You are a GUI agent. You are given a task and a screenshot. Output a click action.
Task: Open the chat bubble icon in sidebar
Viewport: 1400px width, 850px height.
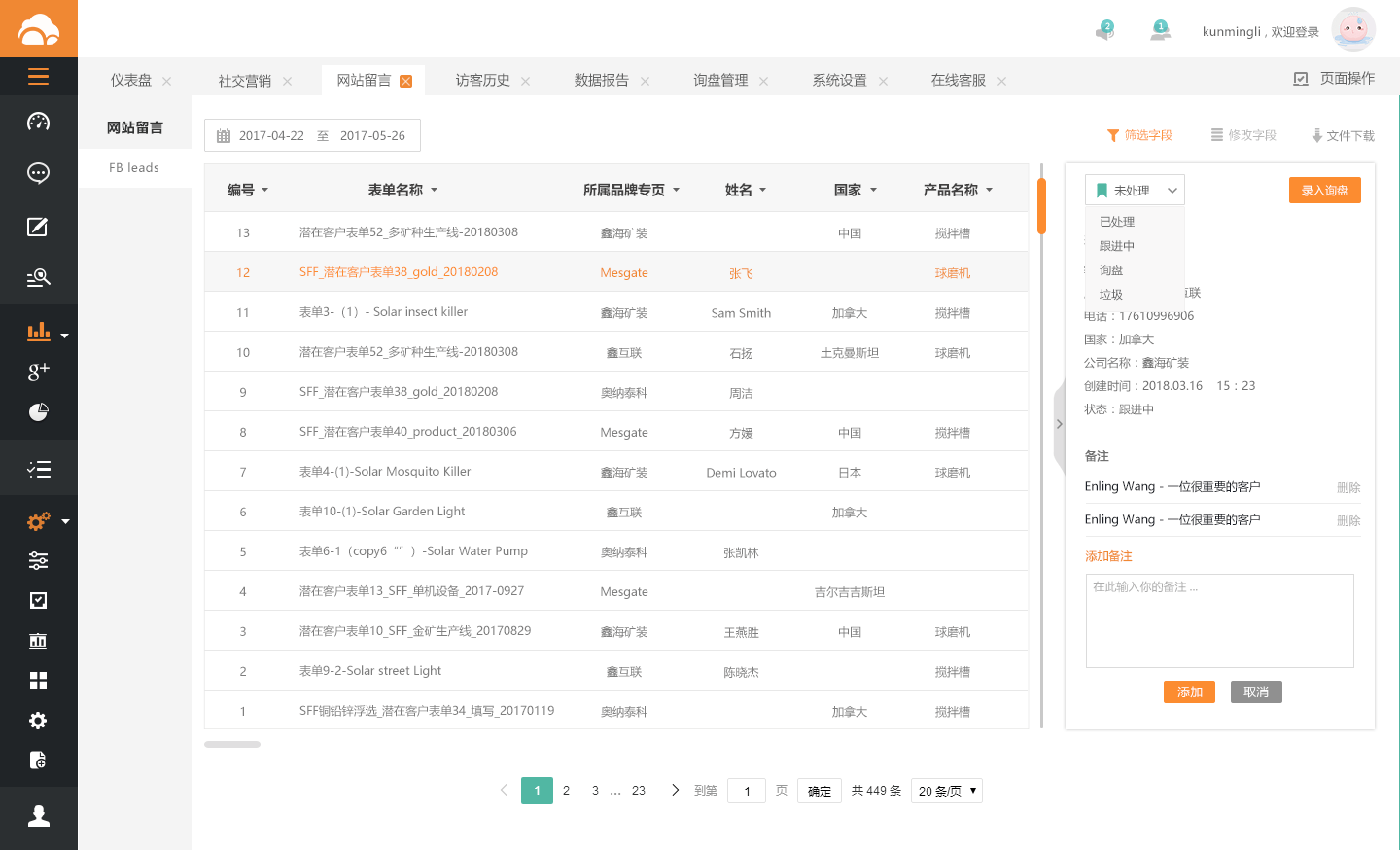(39, 173)
